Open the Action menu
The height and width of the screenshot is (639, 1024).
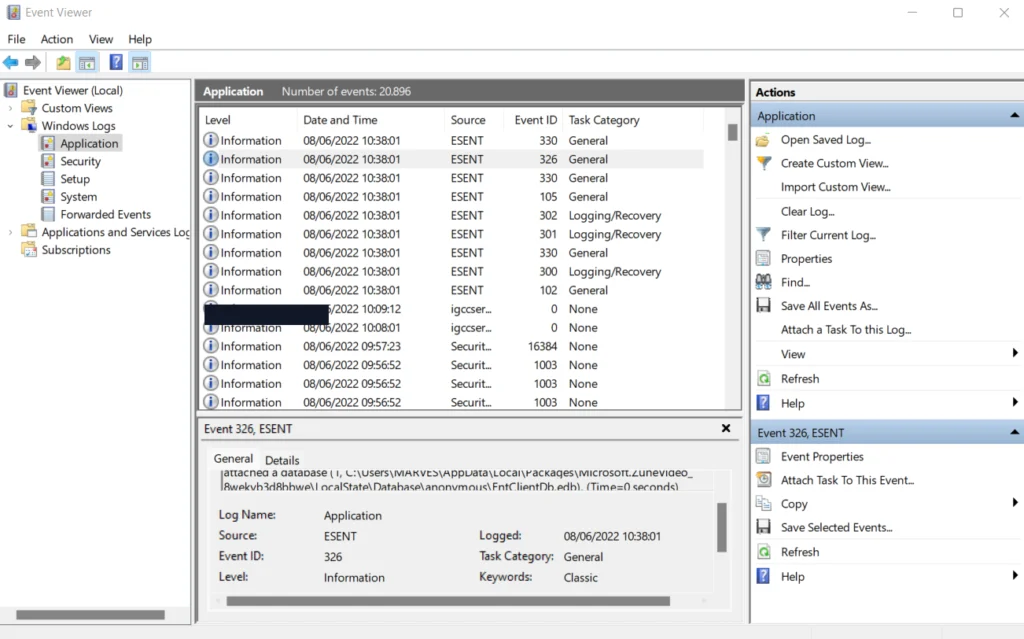point(57,39)
